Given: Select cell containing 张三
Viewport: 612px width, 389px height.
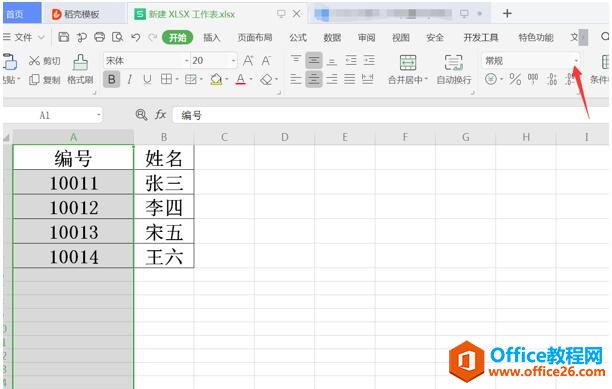Looking at the screenshot, I should (164, 183).
